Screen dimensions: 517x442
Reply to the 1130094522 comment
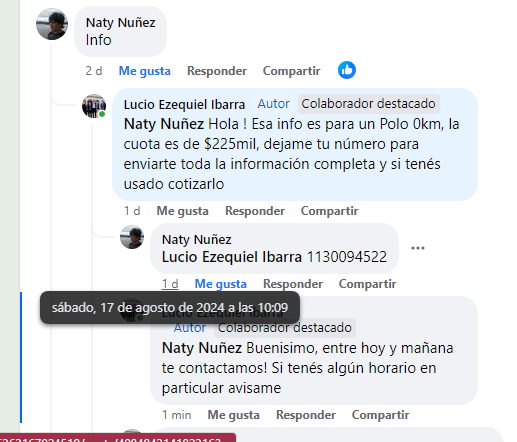(293, 284)
